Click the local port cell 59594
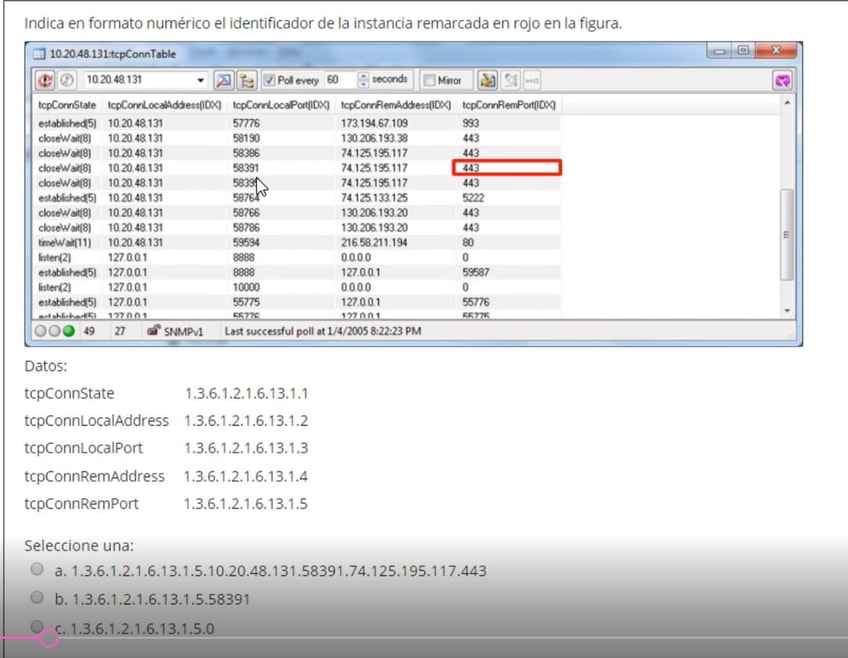Viewport: 848px width, 658px height. tap(246, 243)
